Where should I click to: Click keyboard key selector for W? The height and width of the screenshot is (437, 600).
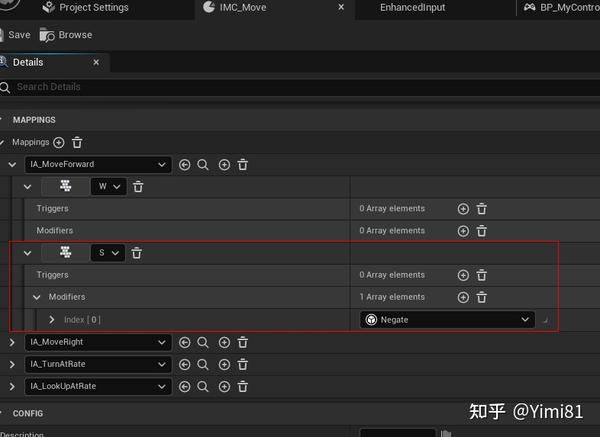[65, 186]
